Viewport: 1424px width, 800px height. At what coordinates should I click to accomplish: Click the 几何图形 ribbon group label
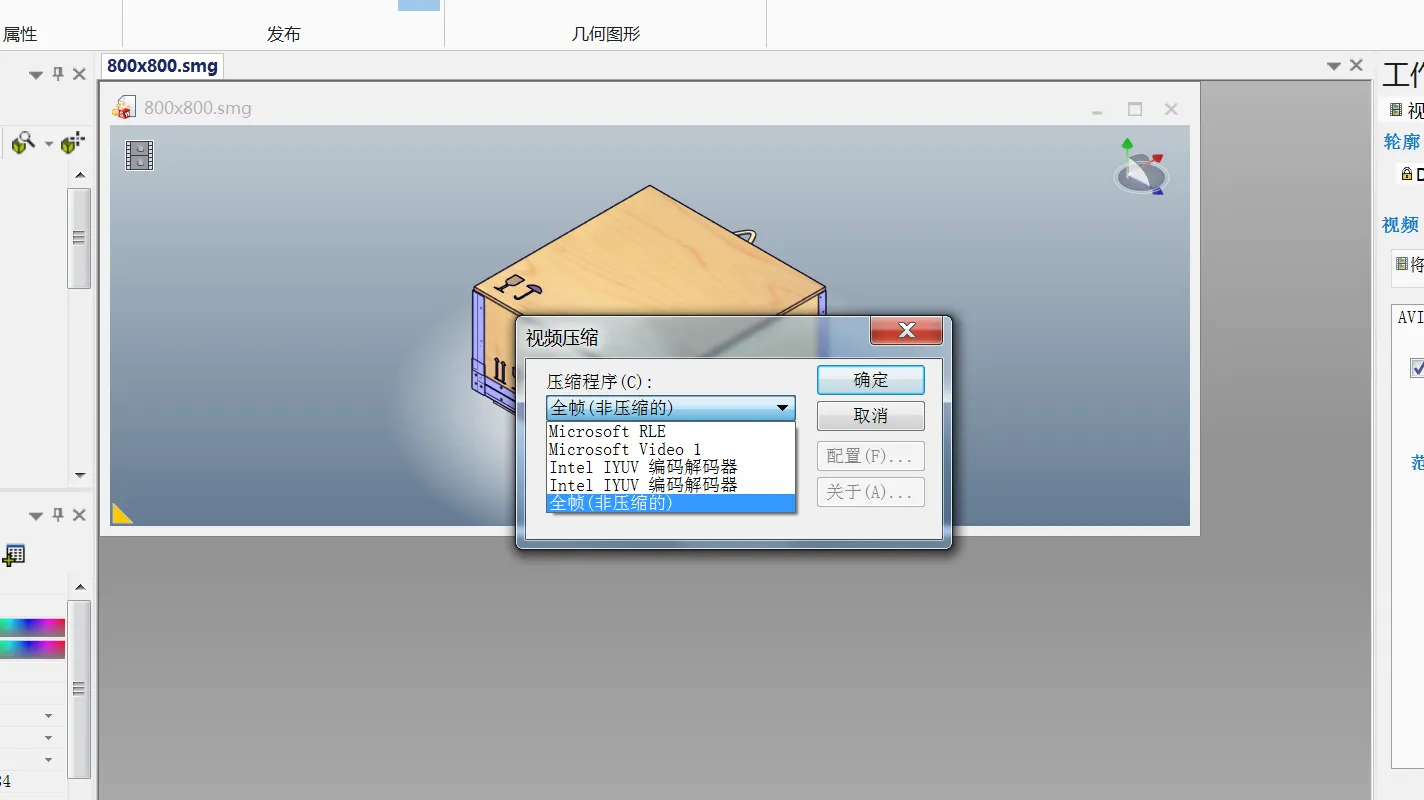(x=606, y=34)
